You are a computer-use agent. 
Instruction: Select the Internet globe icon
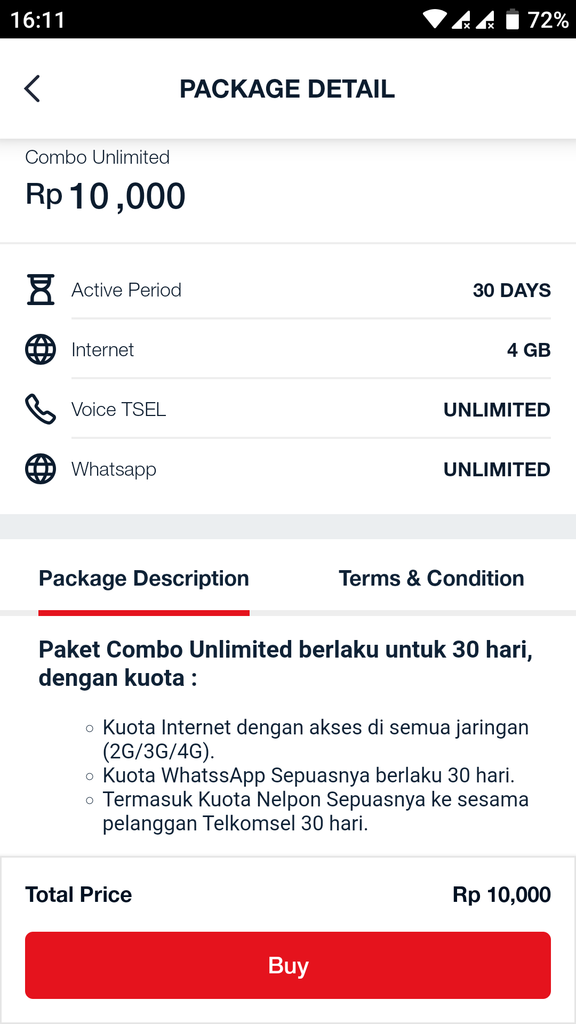pos(39,350)
